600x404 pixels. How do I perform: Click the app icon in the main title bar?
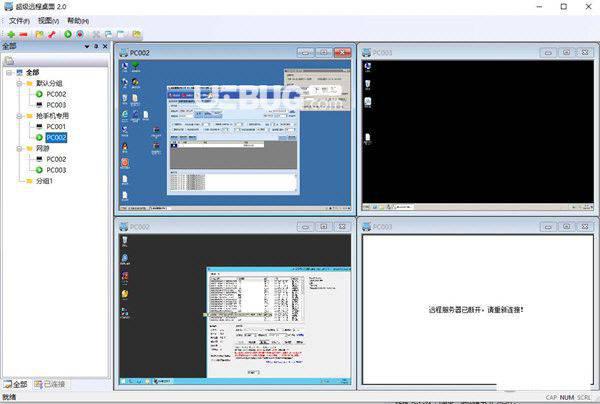tap(8, 7)
